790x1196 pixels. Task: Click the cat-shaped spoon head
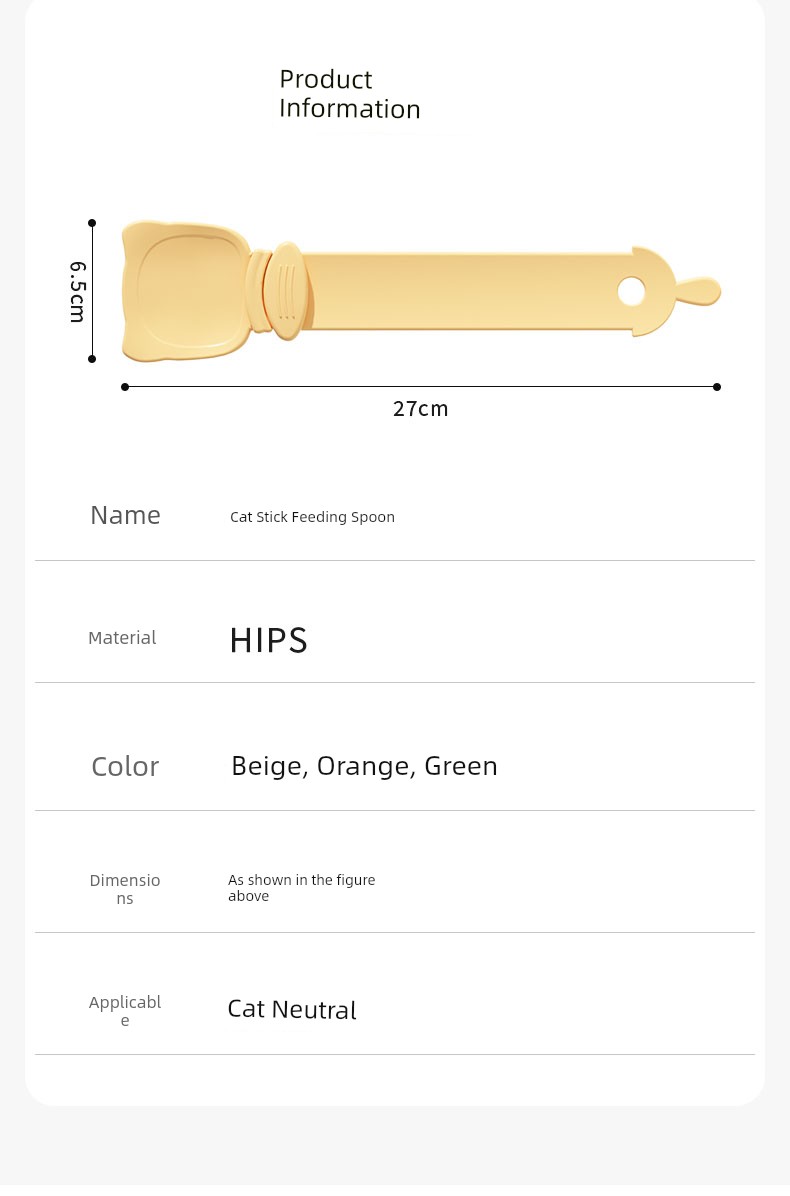[186, 291]
